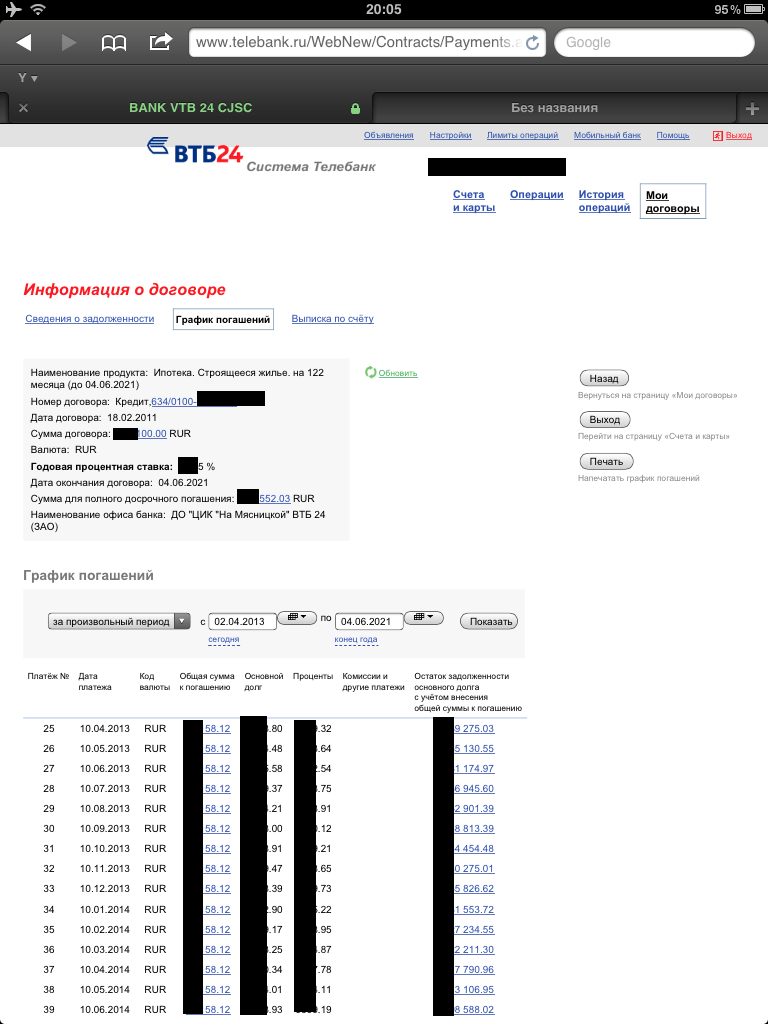Click the Помощь link

tap(673, 135)
